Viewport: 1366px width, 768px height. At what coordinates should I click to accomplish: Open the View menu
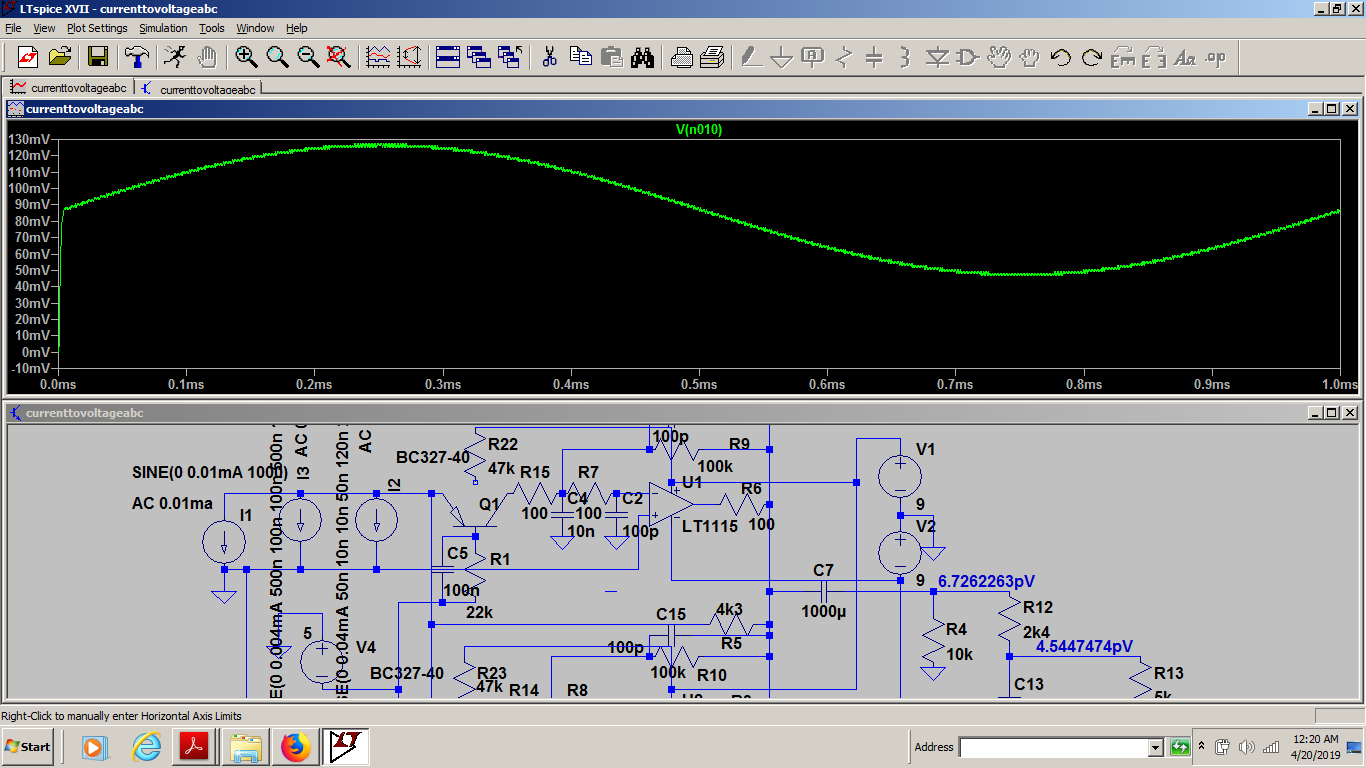(45, 28)
